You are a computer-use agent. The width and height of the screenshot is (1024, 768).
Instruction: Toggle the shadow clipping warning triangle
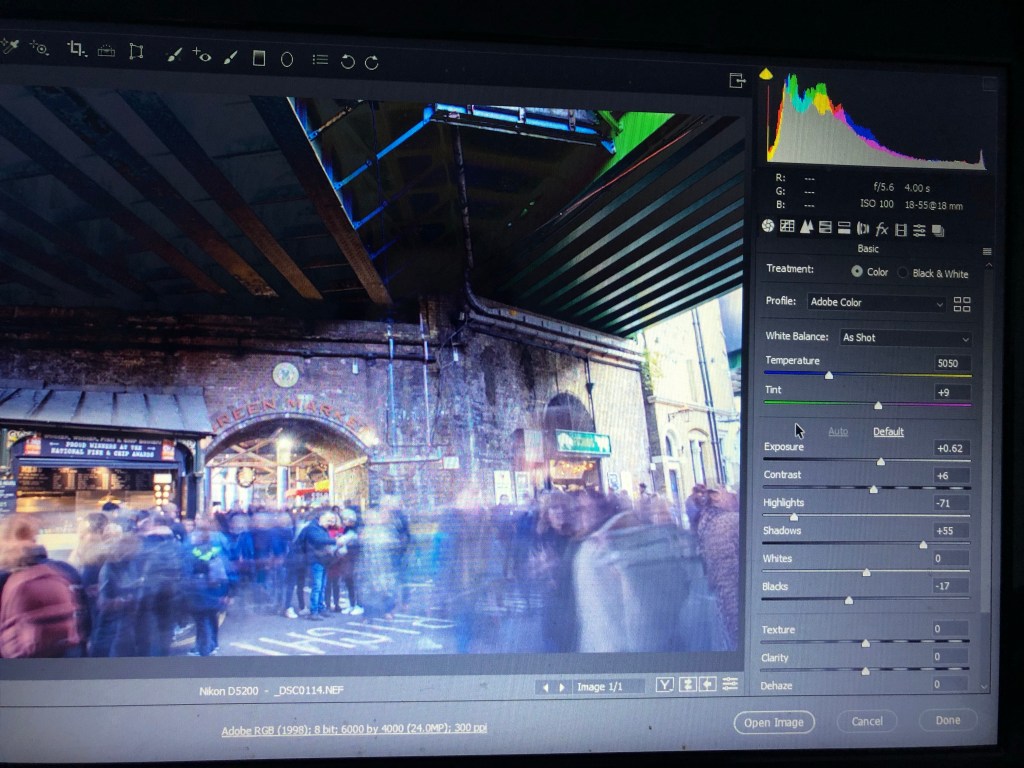766,74
